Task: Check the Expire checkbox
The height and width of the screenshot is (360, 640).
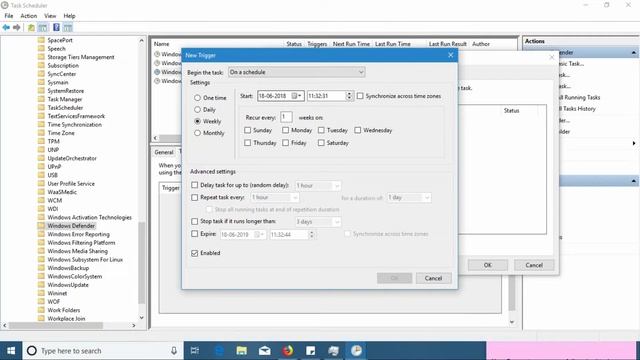Action: 195,234
